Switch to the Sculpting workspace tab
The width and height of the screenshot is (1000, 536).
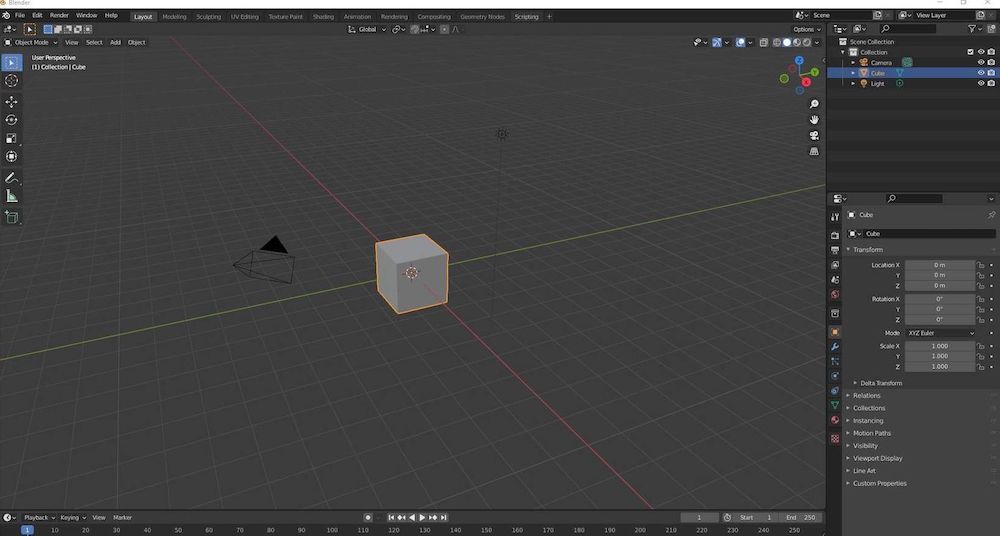click(208, 16)
